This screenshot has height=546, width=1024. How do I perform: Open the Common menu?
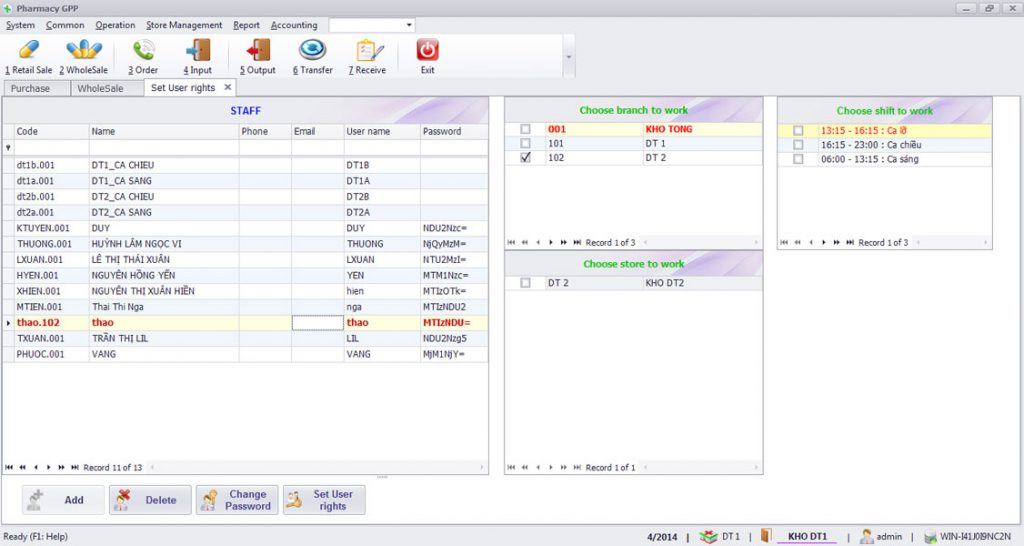(65, 25)
